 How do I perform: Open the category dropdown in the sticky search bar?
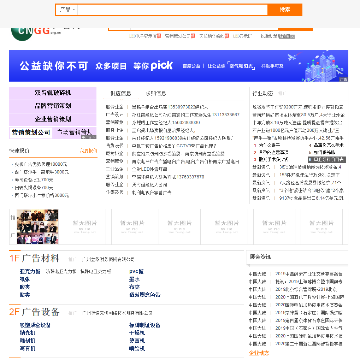click(x=67, y=10)
